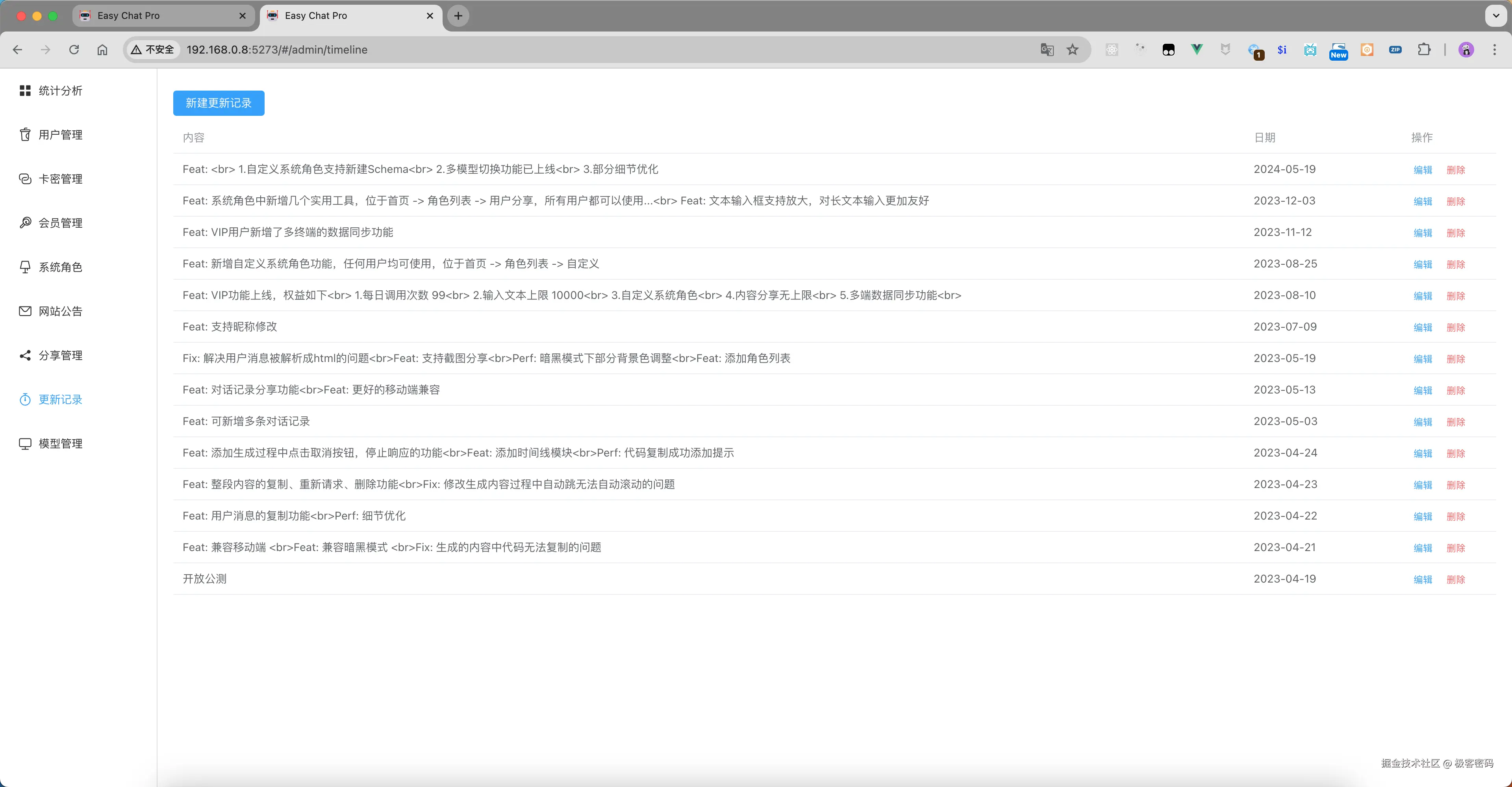Click the 网站公告 envelope icon
The width and height of the screenshot is (1512, 787).
pyautogui.click(x=25, y=311)
